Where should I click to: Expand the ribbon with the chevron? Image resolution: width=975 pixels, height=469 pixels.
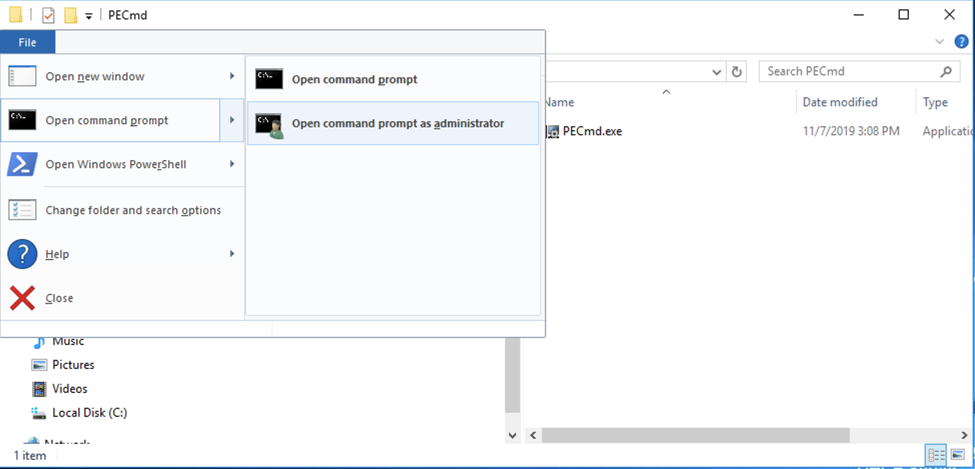click(x=939, y=42)
